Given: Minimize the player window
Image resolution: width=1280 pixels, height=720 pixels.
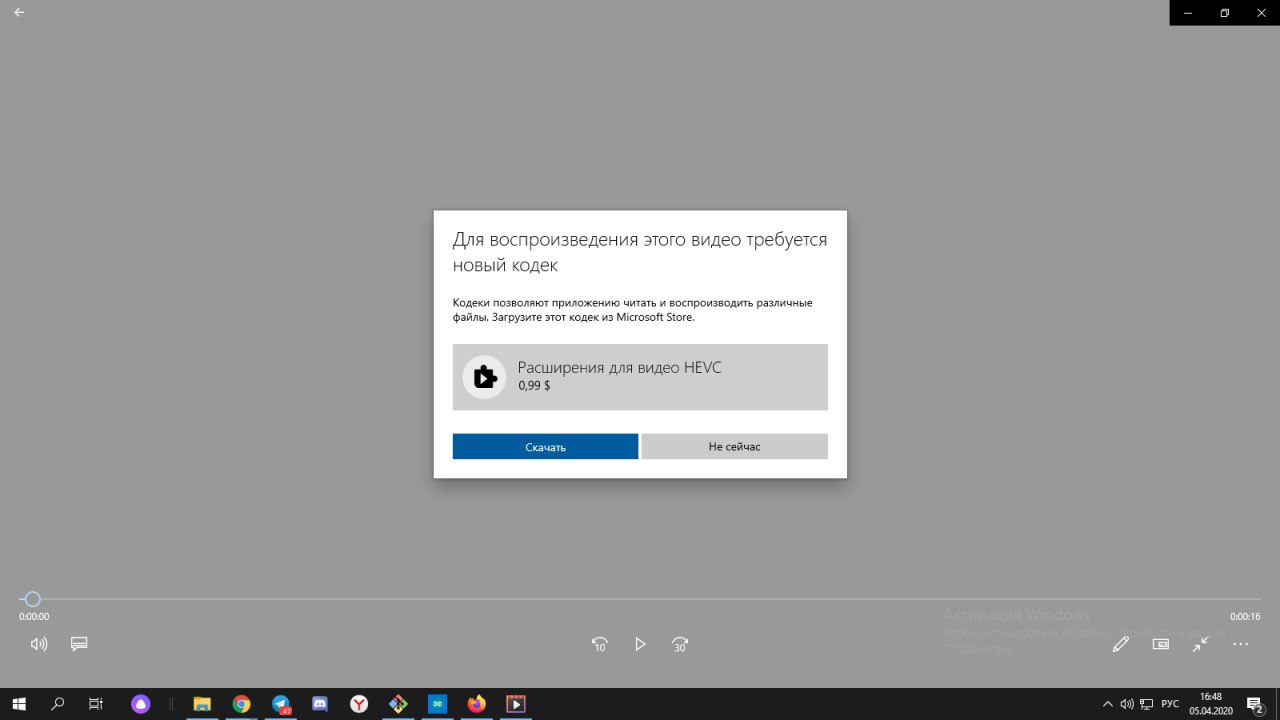Looking at the screenshot, I should 1188,13.
